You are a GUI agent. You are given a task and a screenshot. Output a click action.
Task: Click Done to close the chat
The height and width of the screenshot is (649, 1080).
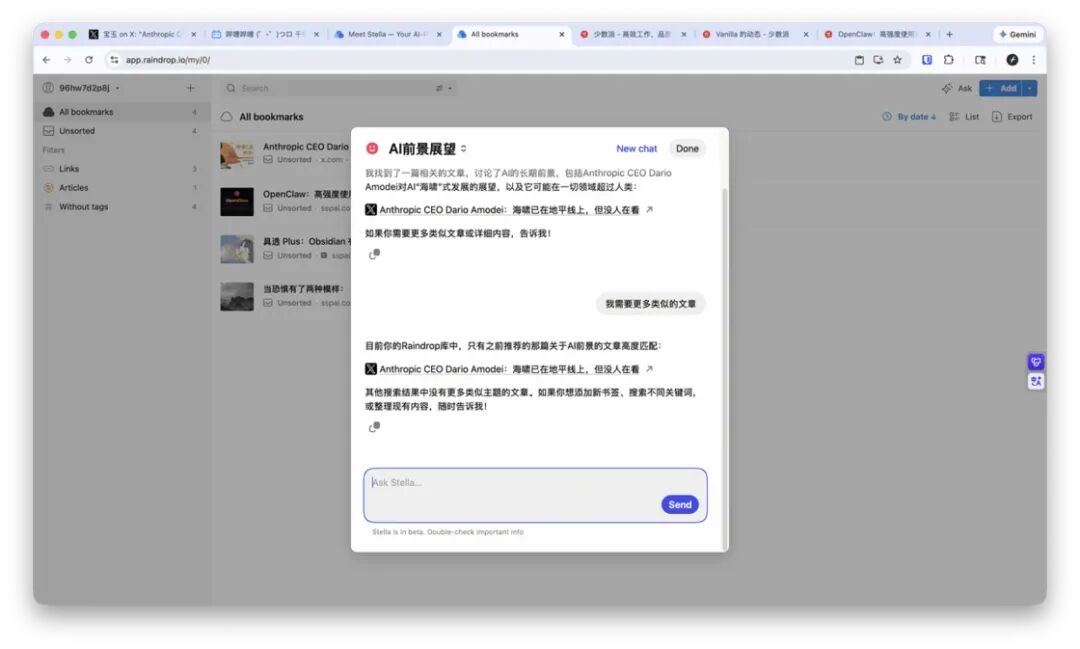pyautogui.click(x=687, y=148)
